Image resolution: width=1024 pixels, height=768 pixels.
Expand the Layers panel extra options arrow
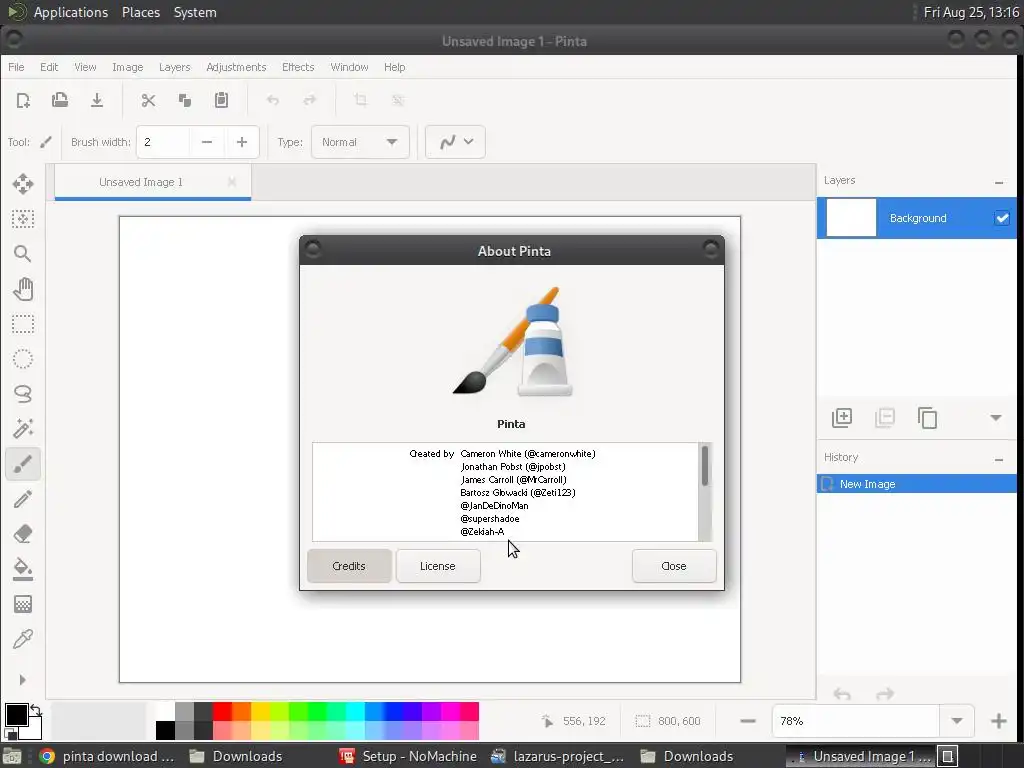tap(996, 418)
